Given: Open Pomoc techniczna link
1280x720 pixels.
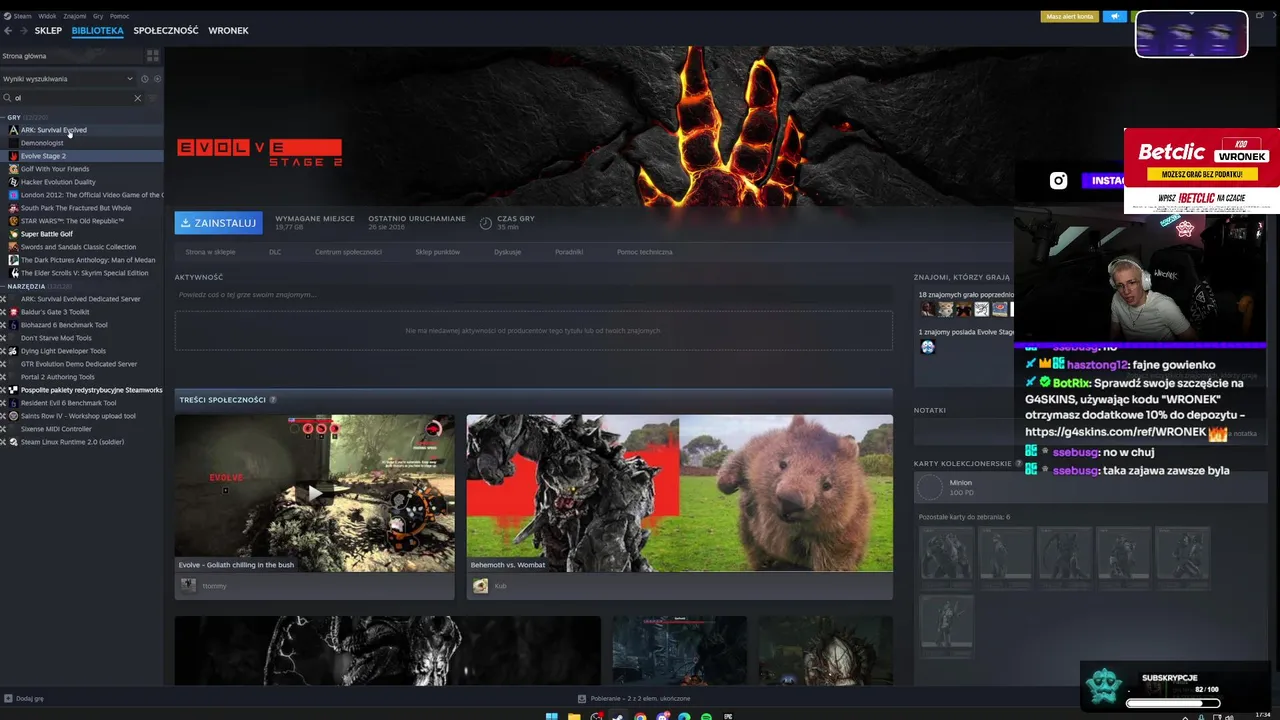Looking at the screenshot, I should (645, 252).
